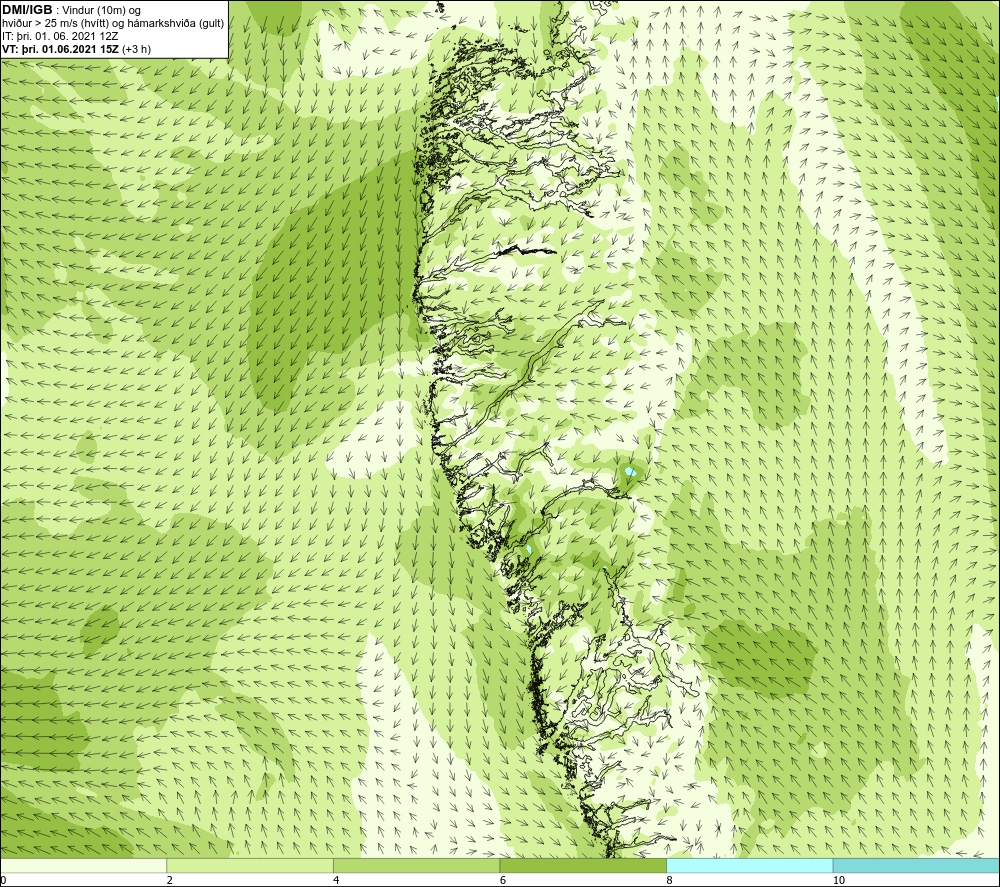Select the above 10 m/s teal swatch
This screenshot has width=1000, height=887.
click(x=916, y=865)
